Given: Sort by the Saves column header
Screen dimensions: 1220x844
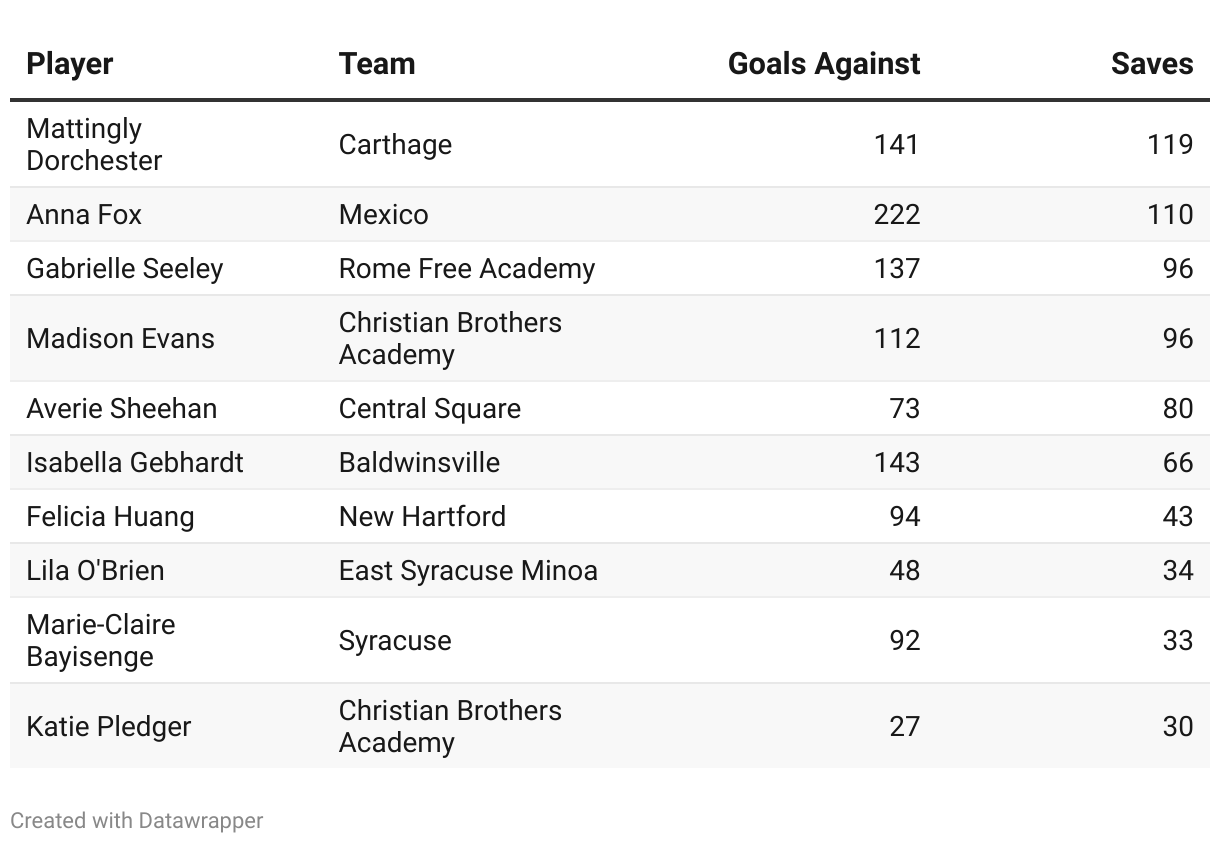Looking at the screenshot, I should (1152, 64).
